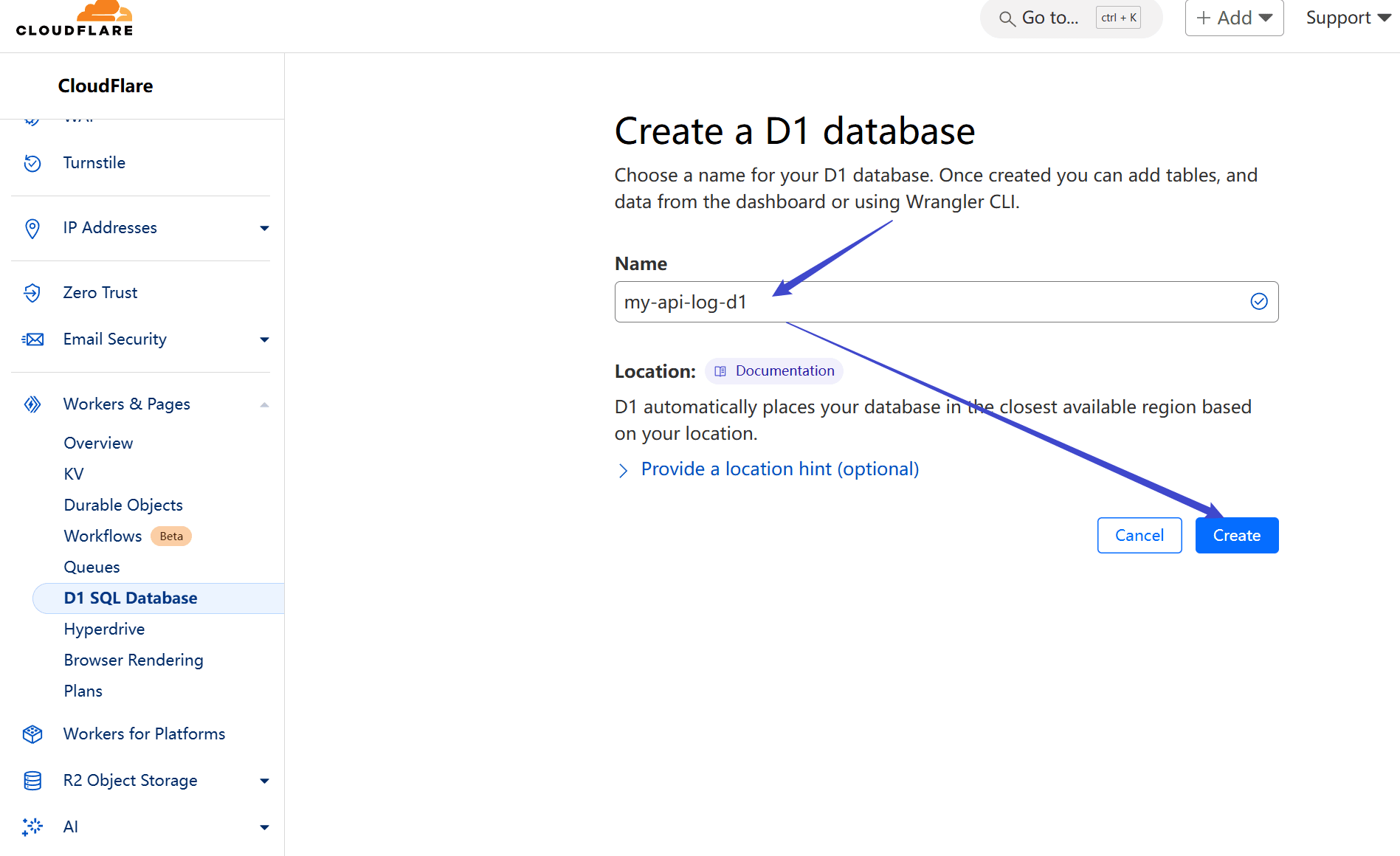
Task: Open the Documentation link
Action: pyautogui.click(x=774, y=371)
